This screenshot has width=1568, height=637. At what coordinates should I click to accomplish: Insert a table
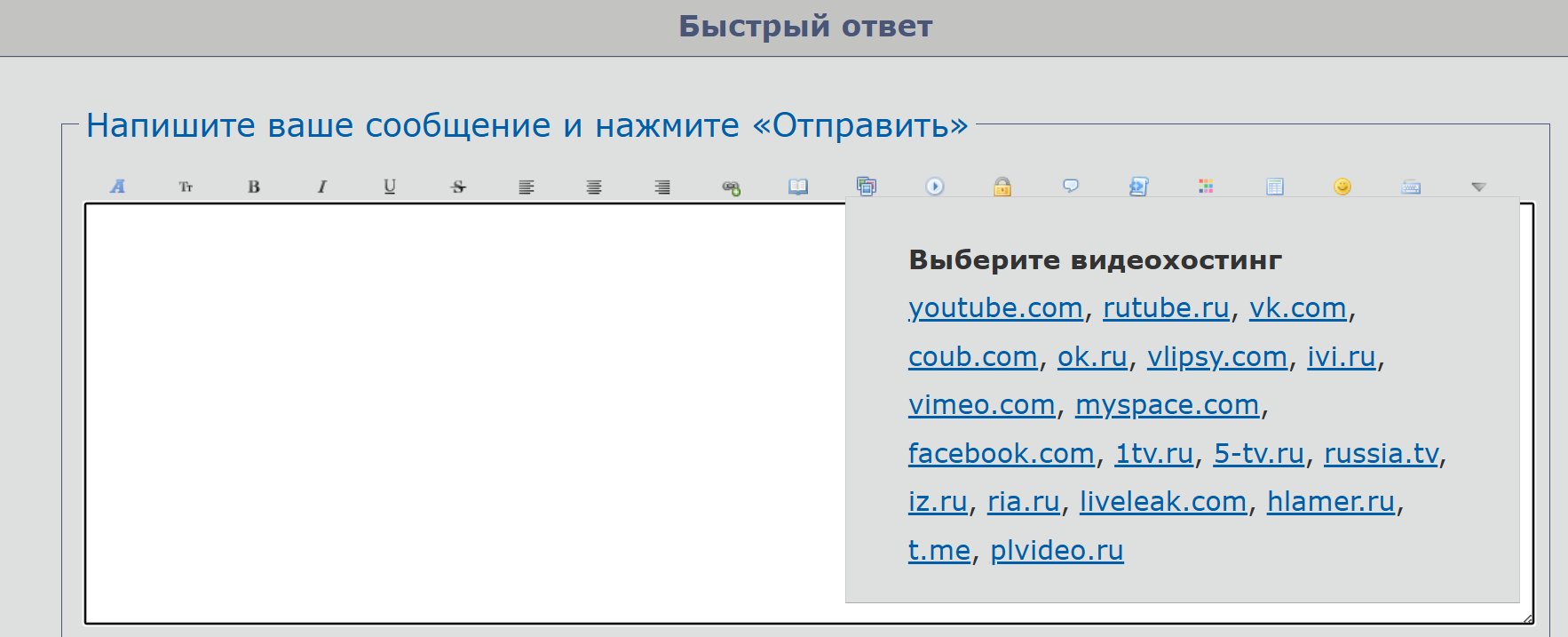pyautogui.click(x=1275, y=187)
